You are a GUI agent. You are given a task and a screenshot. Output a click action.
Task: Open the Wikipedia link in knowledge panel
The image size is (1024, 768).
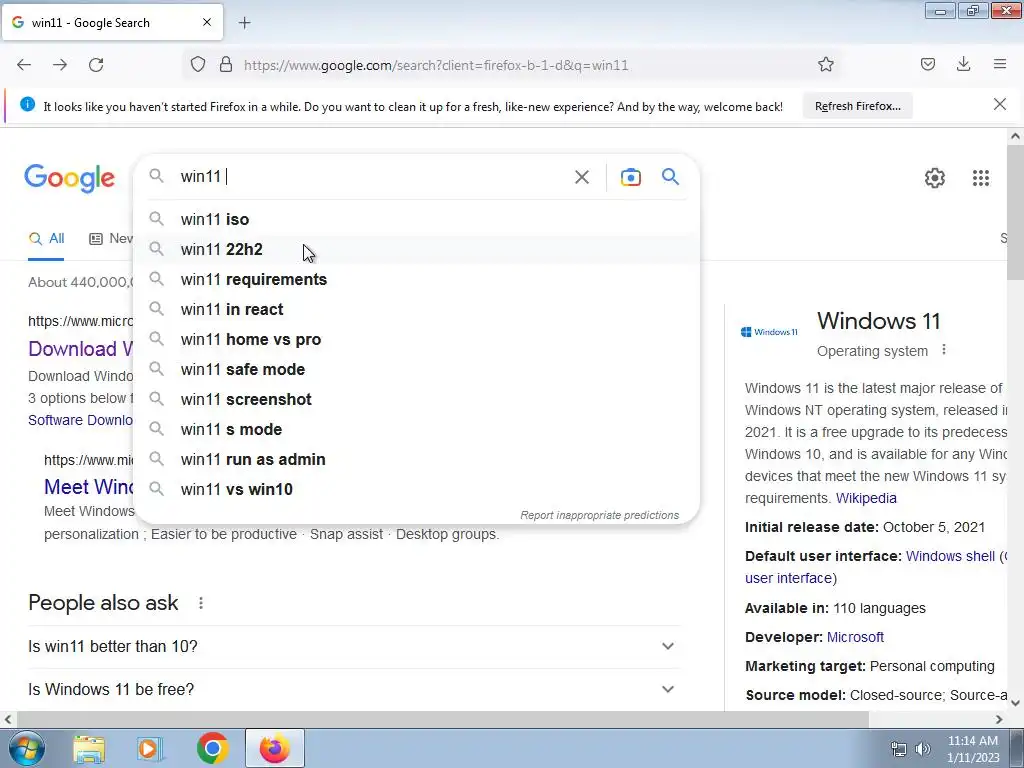[x=866, y=498]
